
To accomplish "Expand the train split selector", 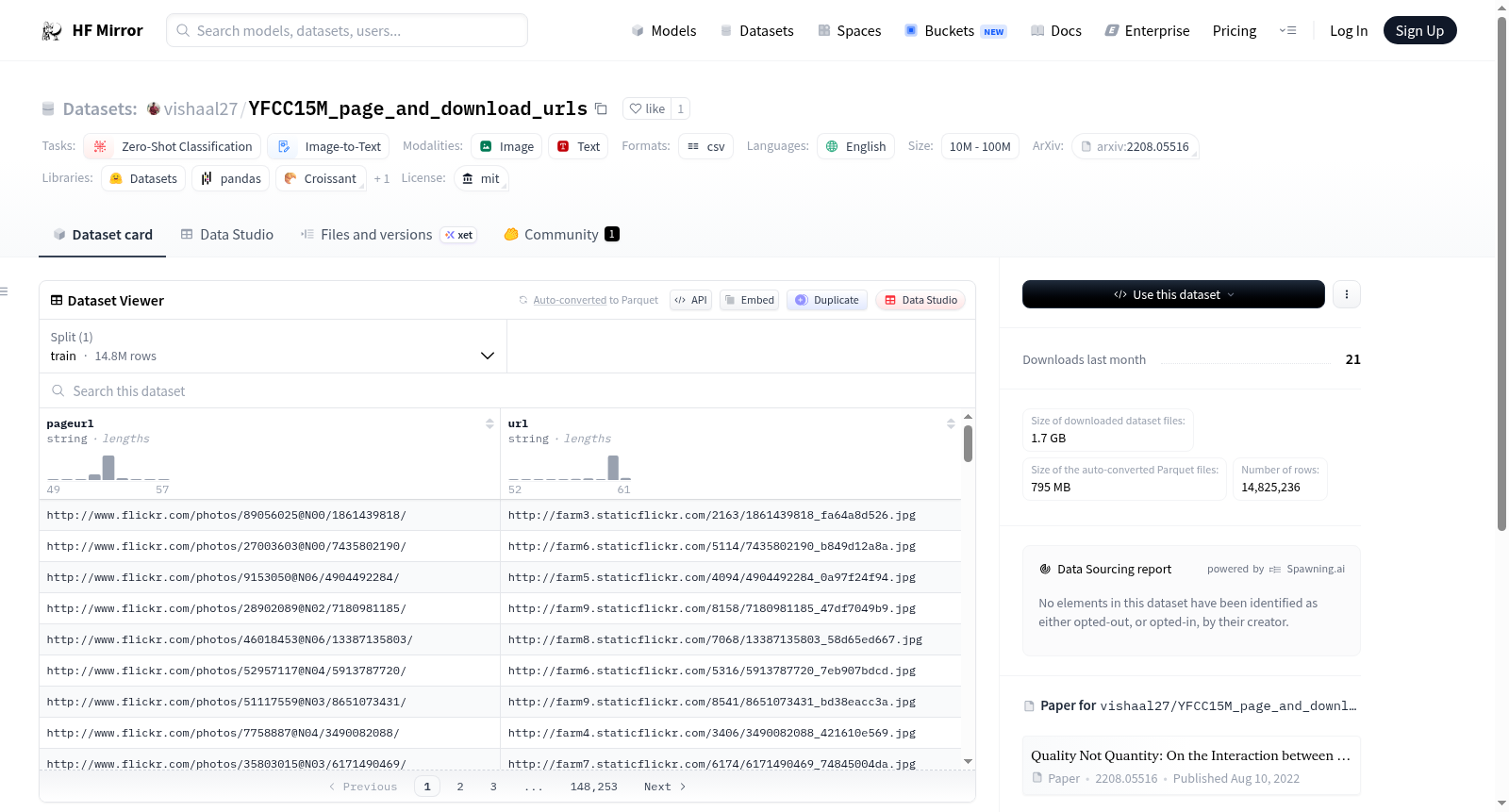I will click(x=273, y=347).
